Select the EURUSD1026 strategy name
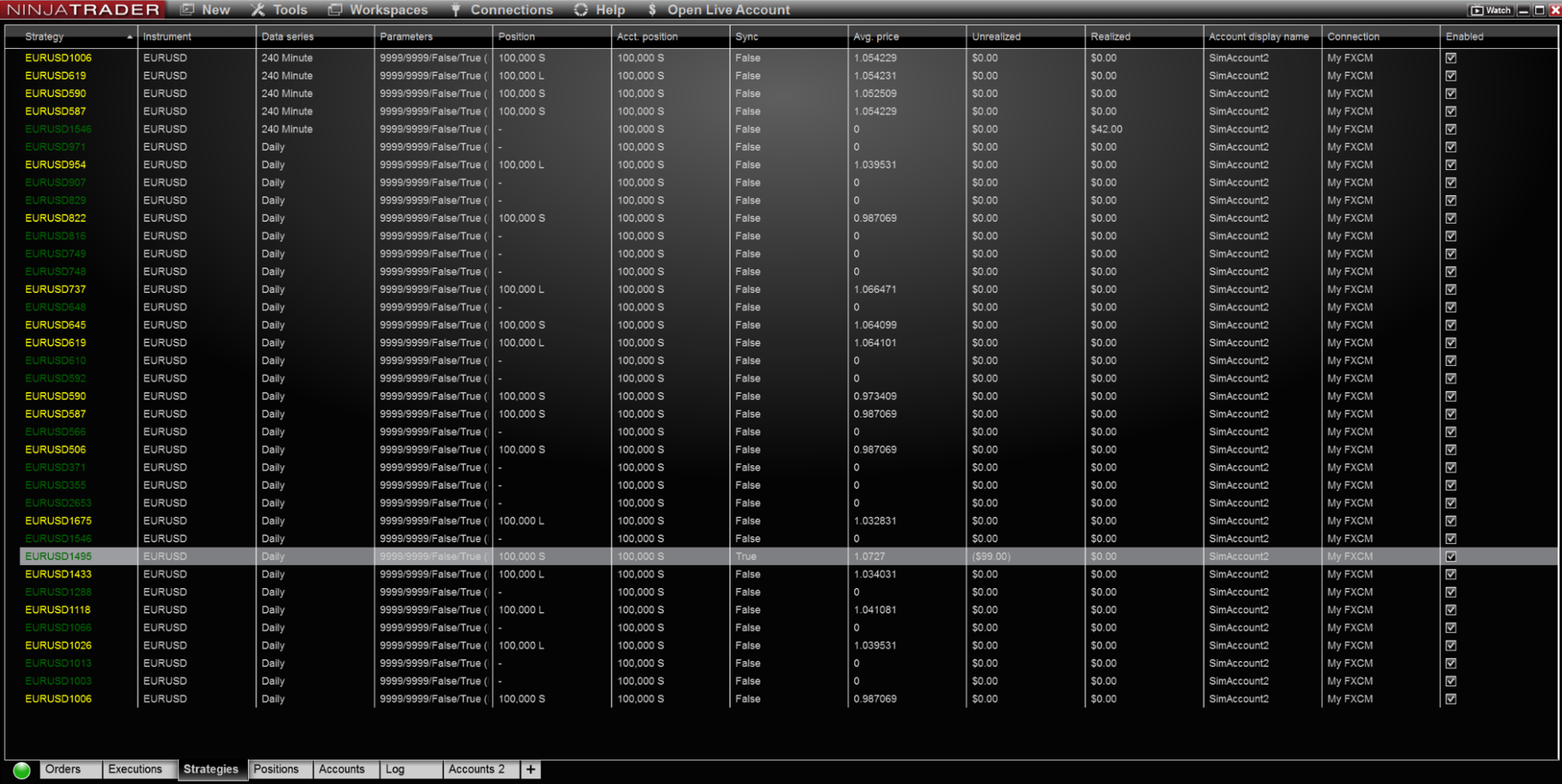The width and height of the screenshot is (1562, 784). (59, 646)
